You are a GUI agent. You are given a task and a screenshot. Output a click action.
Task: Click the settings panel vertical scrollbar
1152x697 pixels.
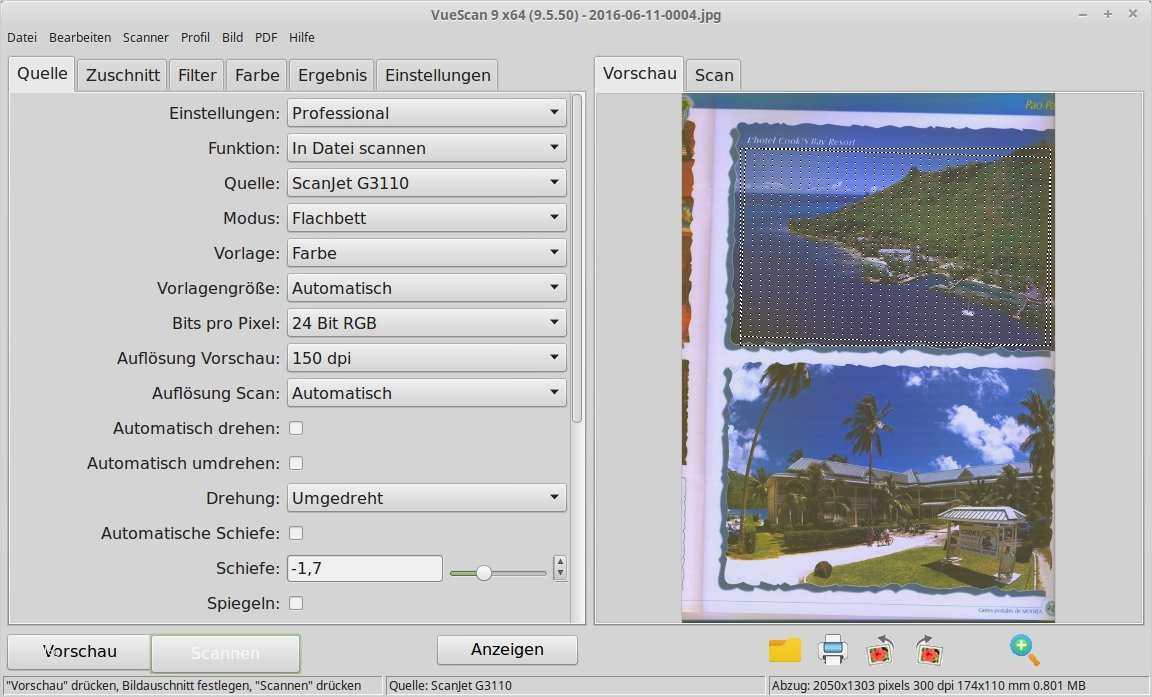point(577,259)
